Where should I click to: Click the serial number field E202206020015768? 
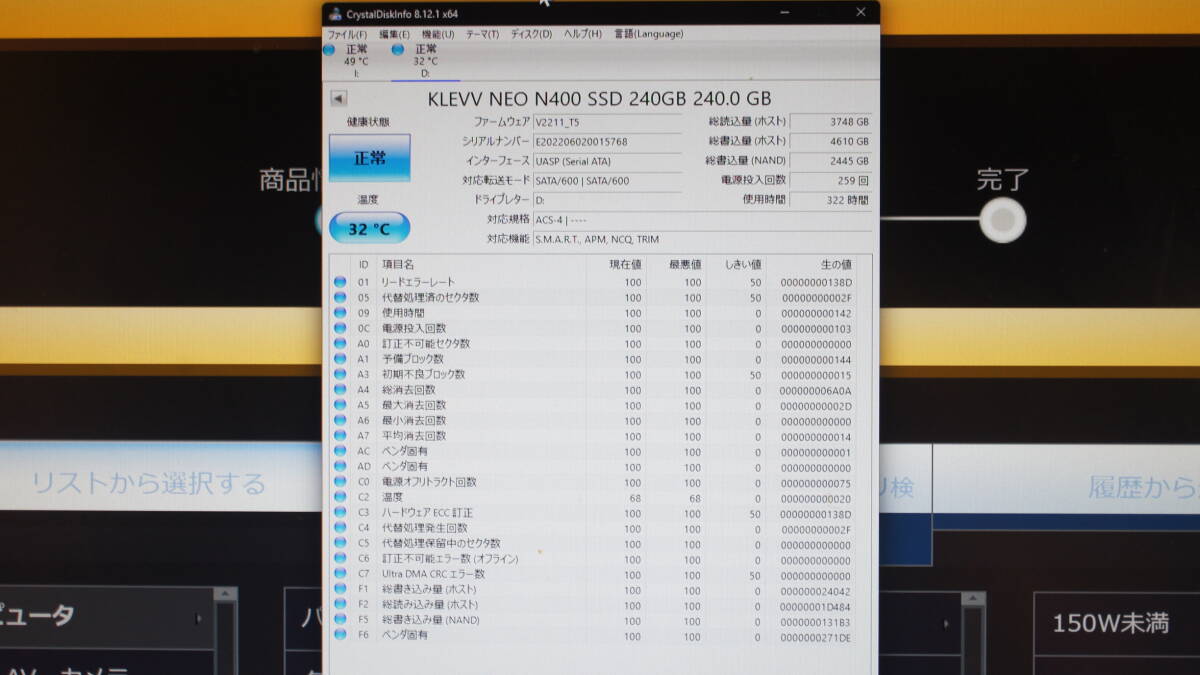[607, 141]
